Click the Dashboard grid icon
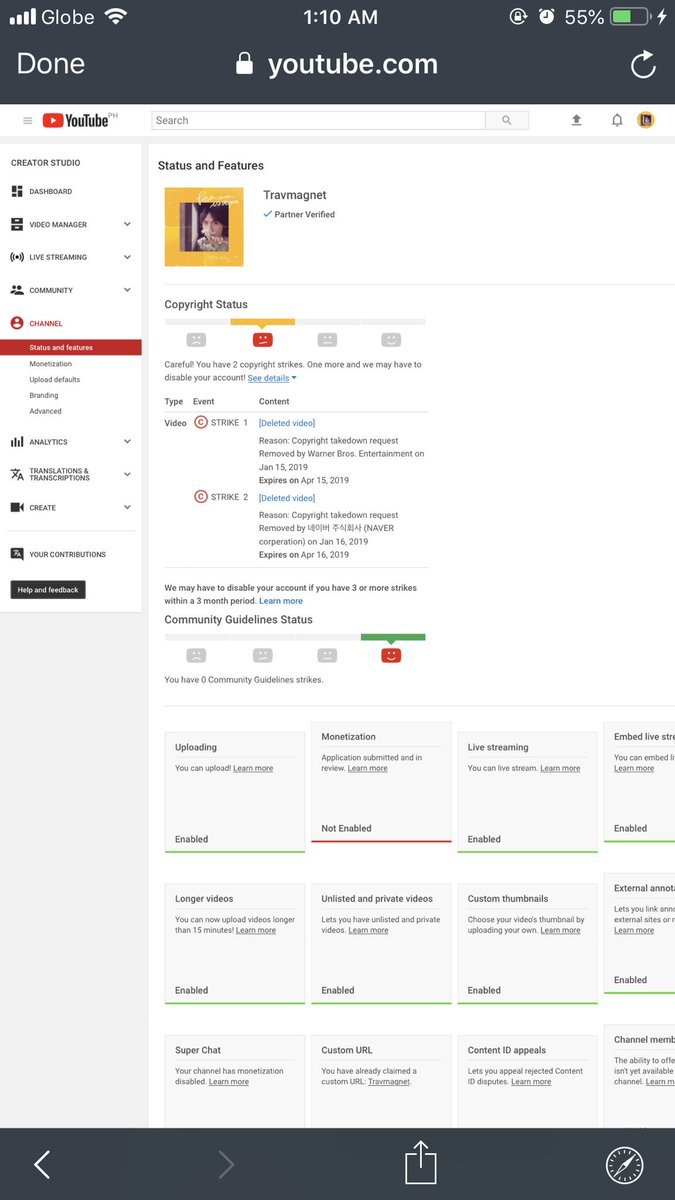 click(17, 191)
